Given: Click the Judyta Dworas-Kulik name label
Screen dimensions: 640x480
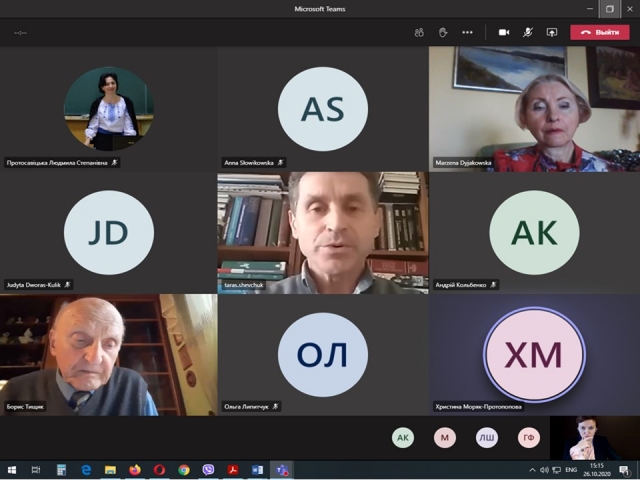Looking at the screenshot, I should click(38, 284).
